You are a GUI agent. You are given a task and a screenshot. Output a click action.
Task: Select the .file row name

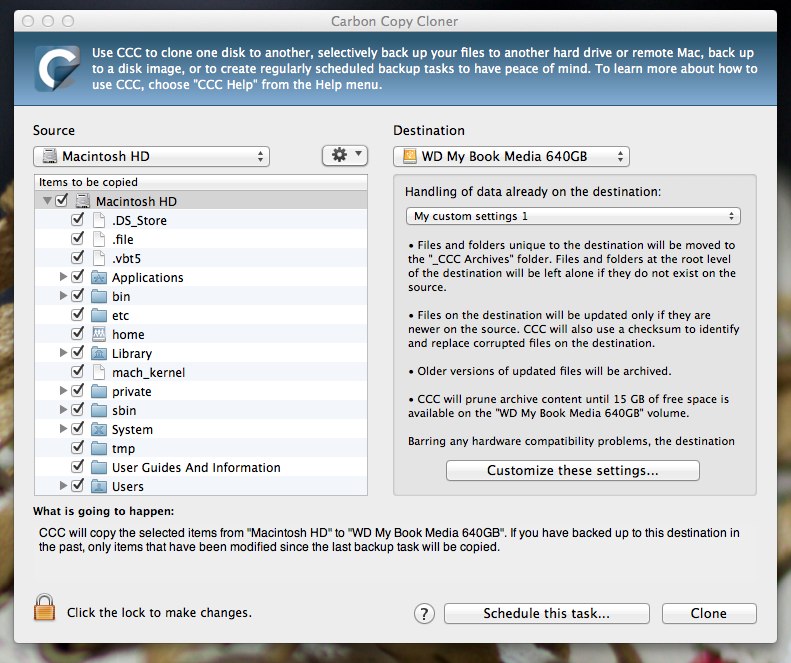[x=123, y=240]
